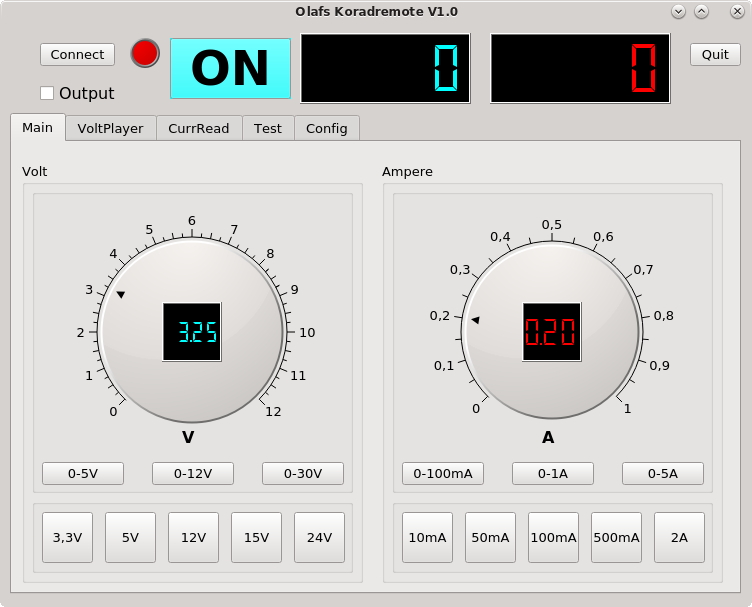Switch to the Main tab
This screenshot has width=752, height=607.
(x=37, y=128)
